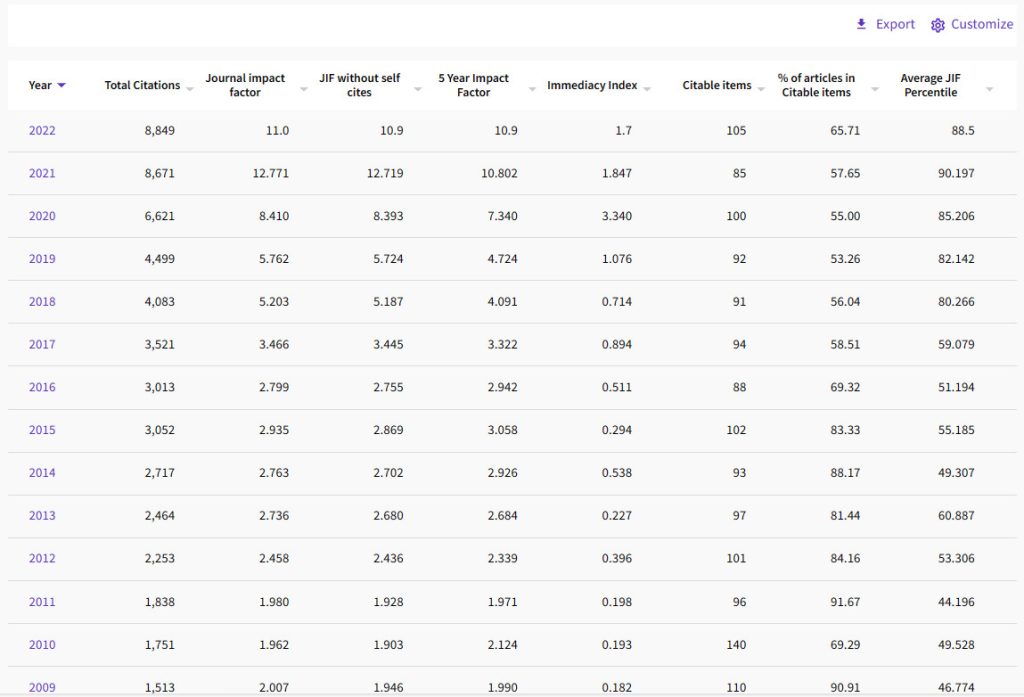The width and height of the screenshot is (1024, 697).
Task: Click % of articles sort arrow
Action: [x=875, y=88]
